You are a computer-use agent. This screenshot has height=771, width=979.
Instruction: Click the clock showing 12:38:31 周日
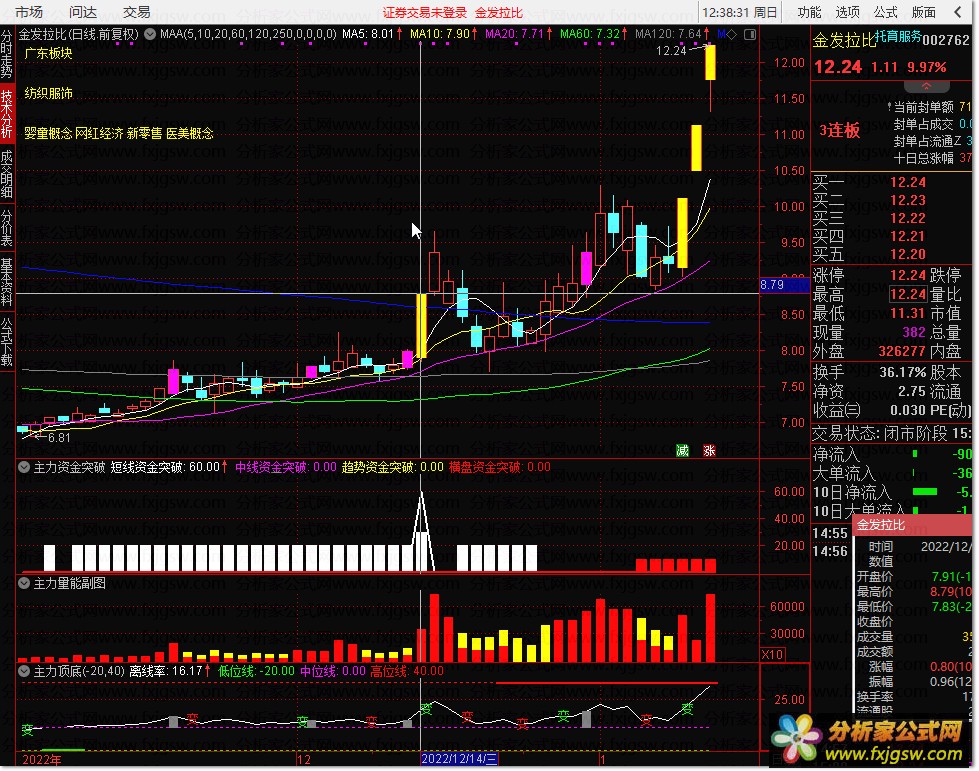pos(739,12)
